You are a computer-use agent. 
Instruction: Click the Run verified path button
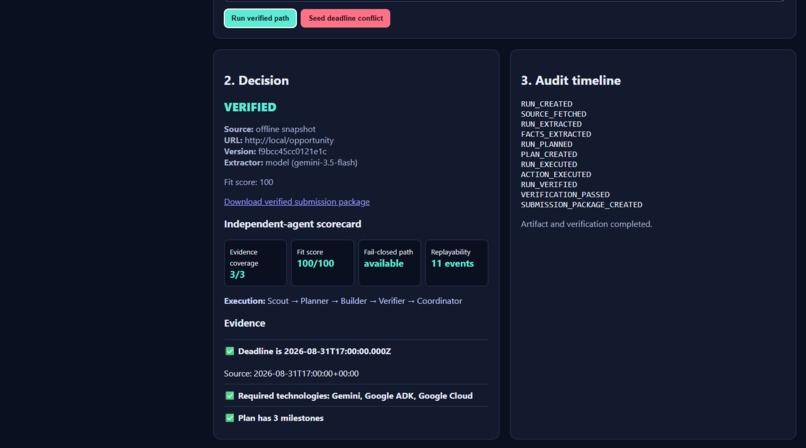point(260,18)
